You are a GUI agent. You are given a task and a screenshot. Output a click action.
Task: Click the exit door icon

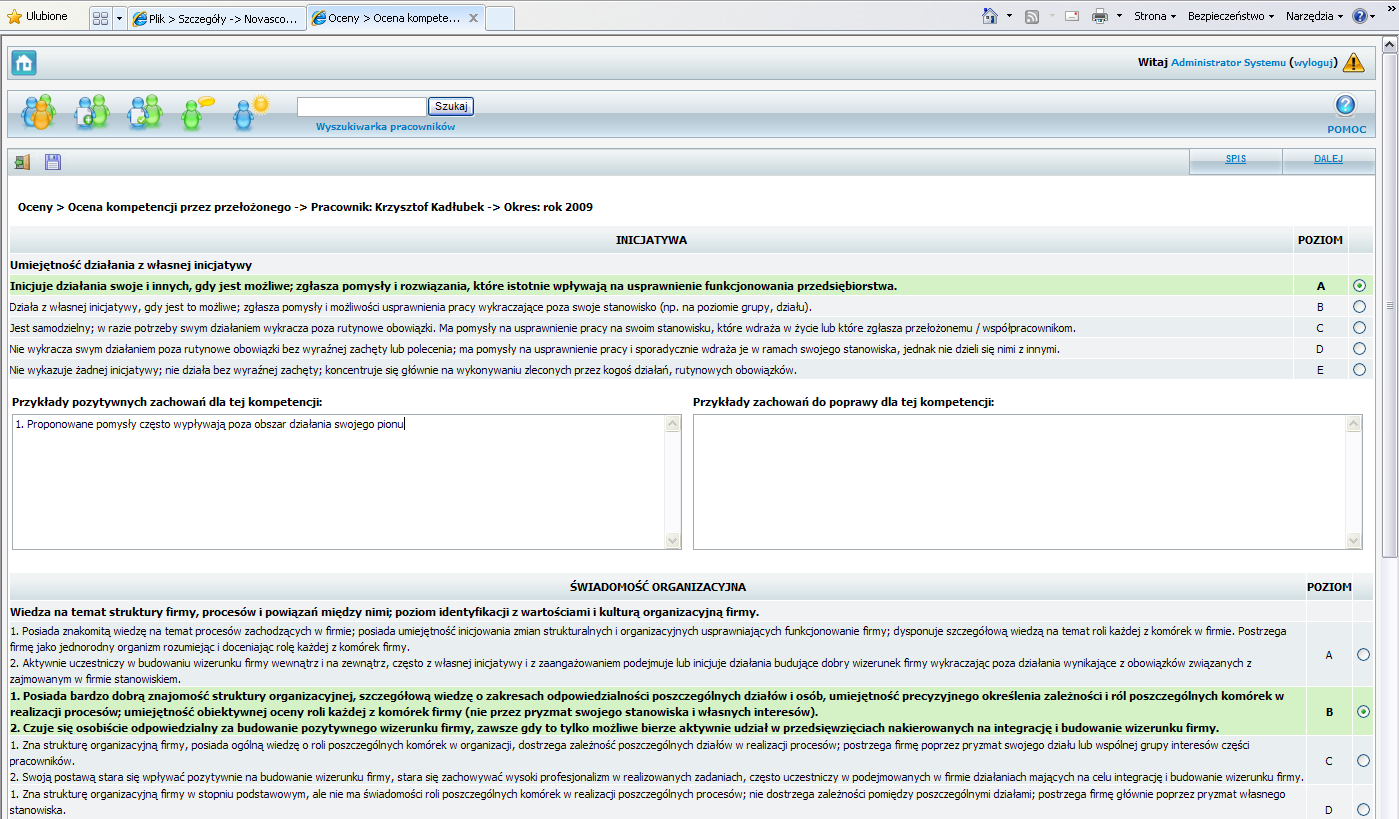coord(22,162)
